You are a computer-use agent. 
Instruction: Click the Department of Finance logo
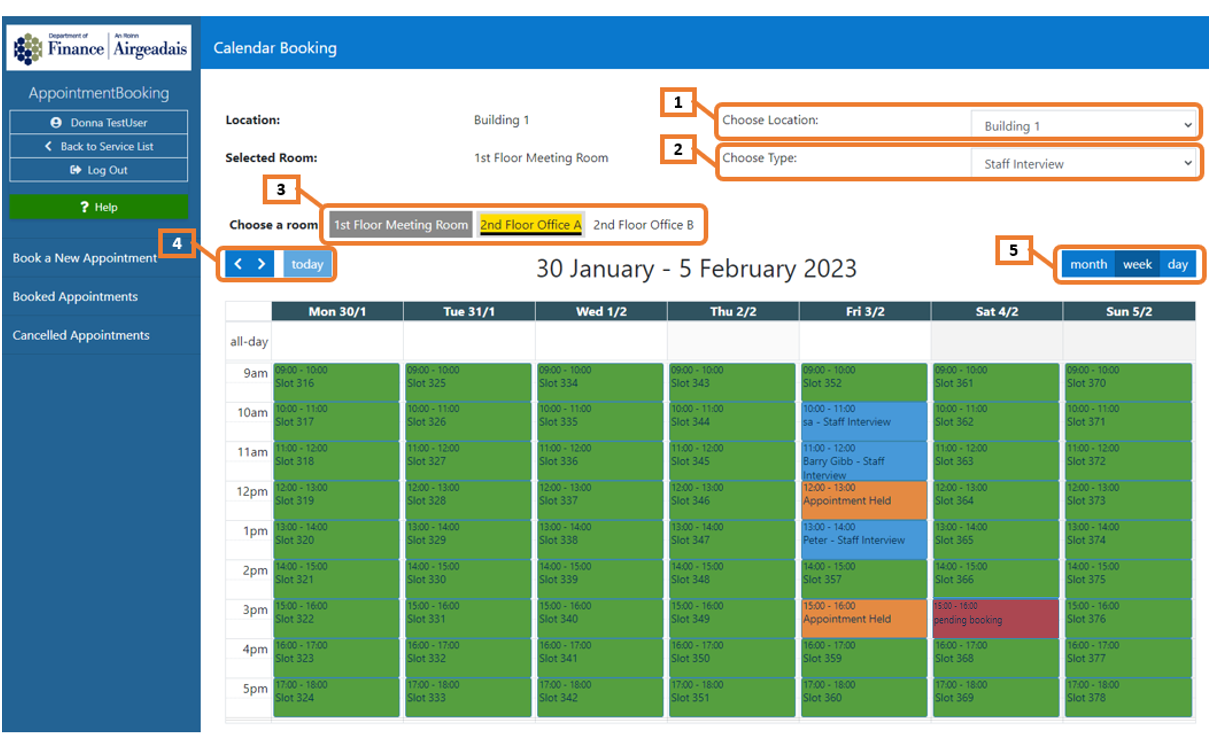pos(99,48)
